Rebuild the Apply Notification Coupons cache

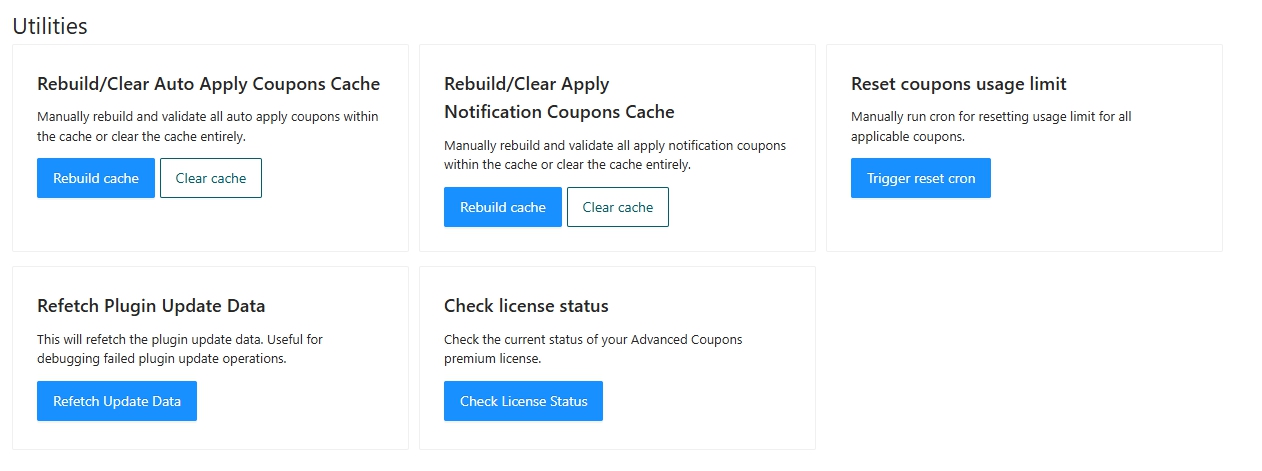[503, 207]
